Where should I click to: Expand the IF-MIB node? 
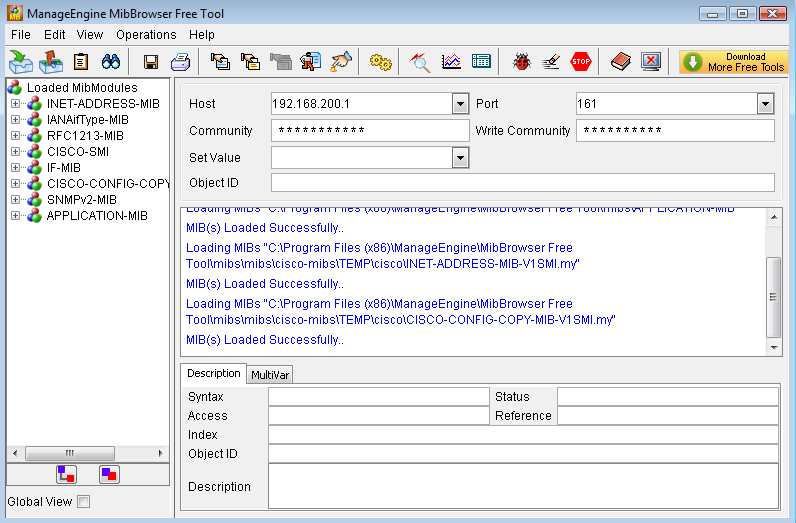pyautogui.click(x=15, y=168)
